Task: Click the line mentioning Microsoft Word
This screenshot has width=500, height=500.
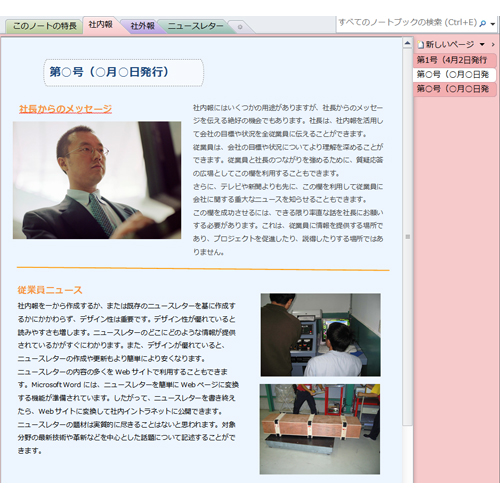Action: point(128,385)
